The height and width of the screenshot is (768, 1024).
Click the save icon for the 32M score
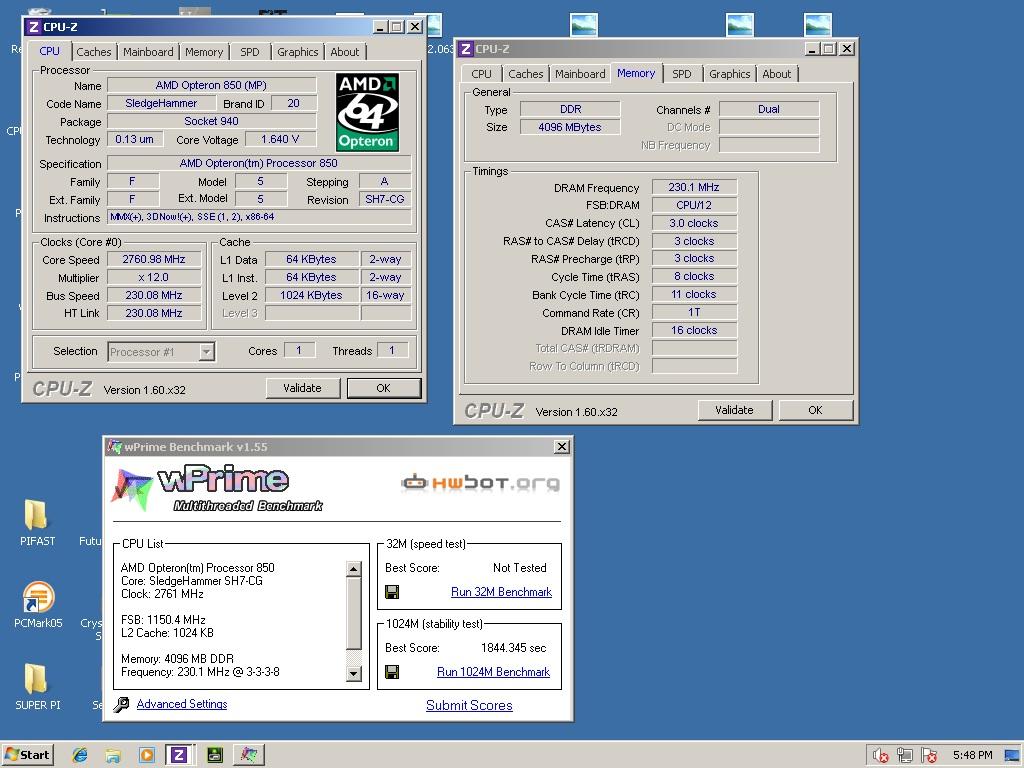(x=392, y=592)
